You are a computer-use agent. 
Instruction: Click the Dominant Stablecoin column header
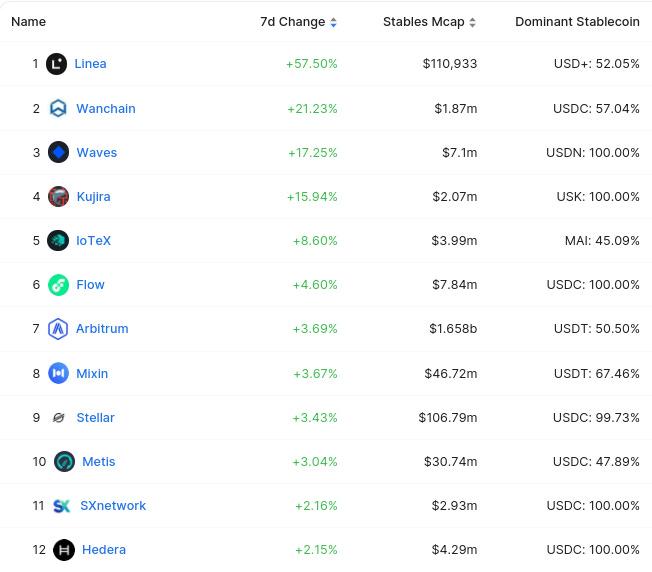(x=577, y=22)
